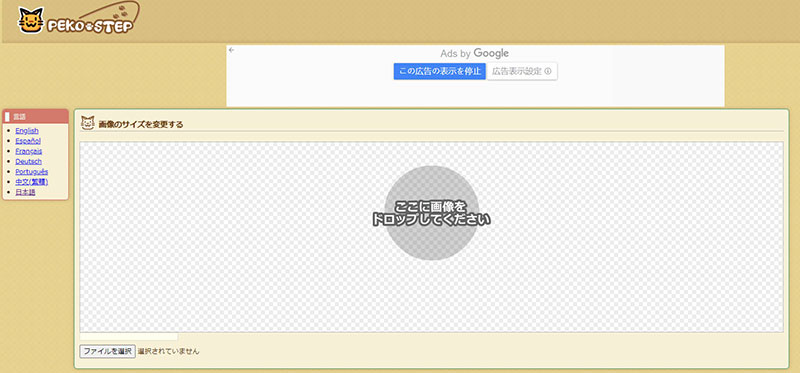Switch language to Deutsch
This screenshot has width=800, height=373.
point(29,161)
